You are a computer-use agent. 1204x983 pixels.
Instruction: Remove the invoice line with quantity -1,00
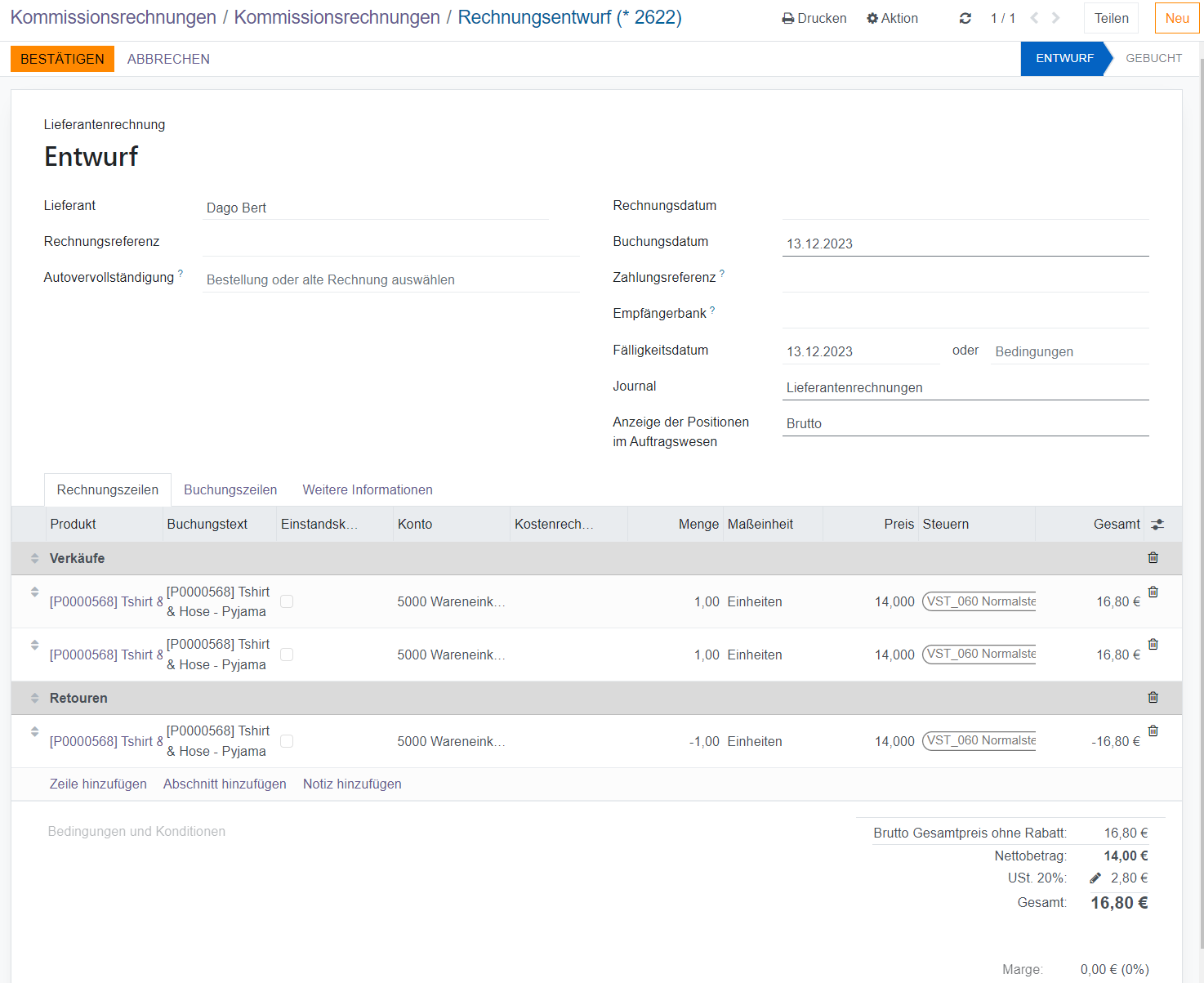[x=1153, y=731]
